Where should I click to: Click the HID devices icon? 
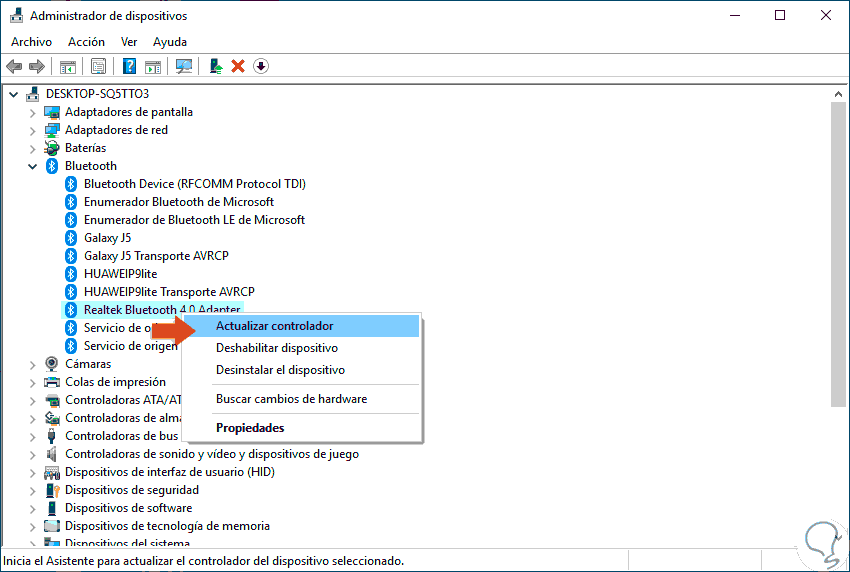(51, 472)
